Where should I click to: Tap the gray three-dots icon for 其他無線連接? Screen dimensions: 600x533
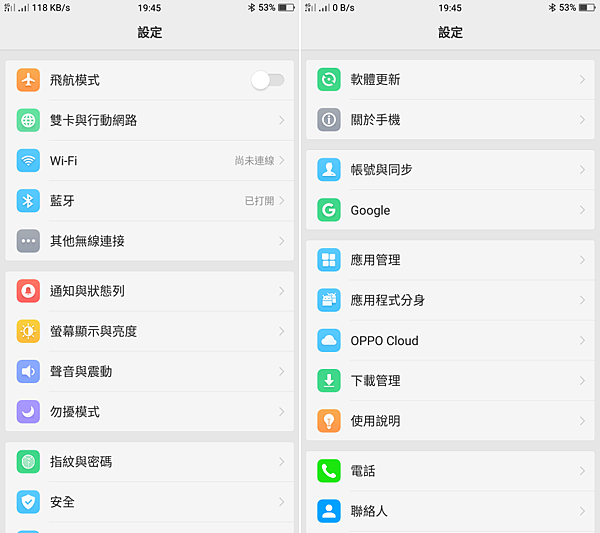pyautogui.click(x=28, y=241)
